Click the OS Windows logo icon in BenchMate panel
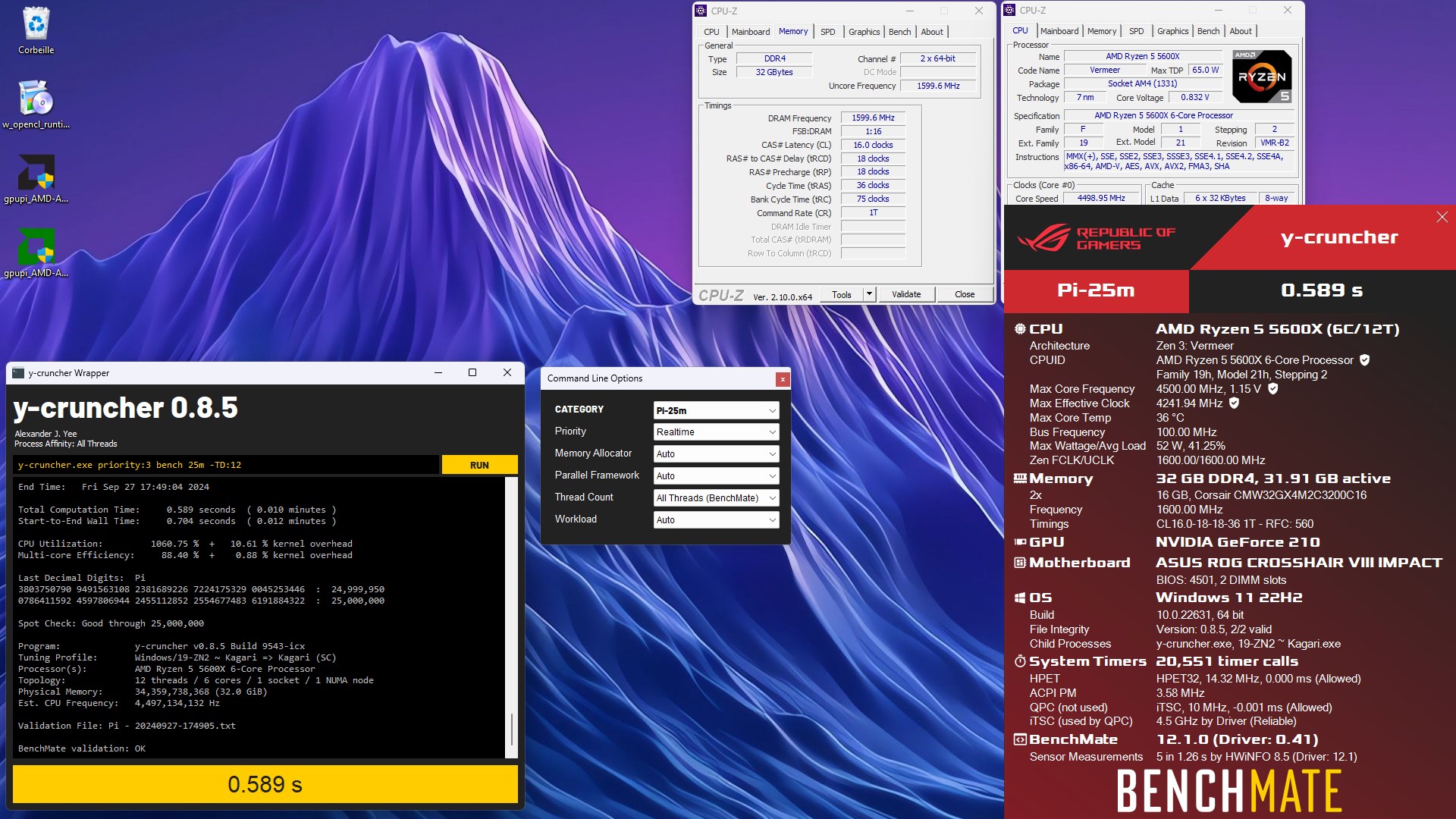The width and height of the screenshot is (1456, 819). pyautogui.click(x=1020, y=598)
